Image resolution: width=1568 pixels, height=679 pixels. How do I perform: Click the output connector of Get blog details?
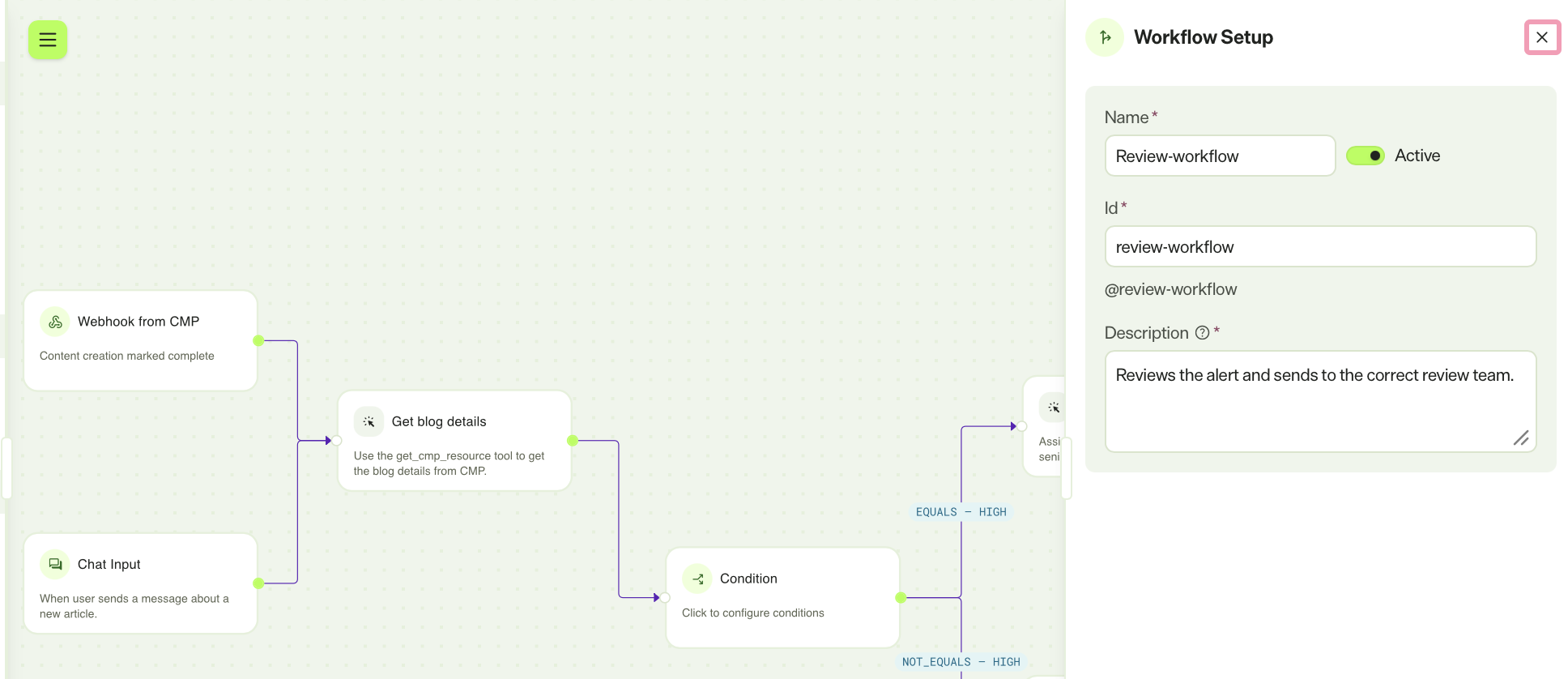tap(573, 441)
